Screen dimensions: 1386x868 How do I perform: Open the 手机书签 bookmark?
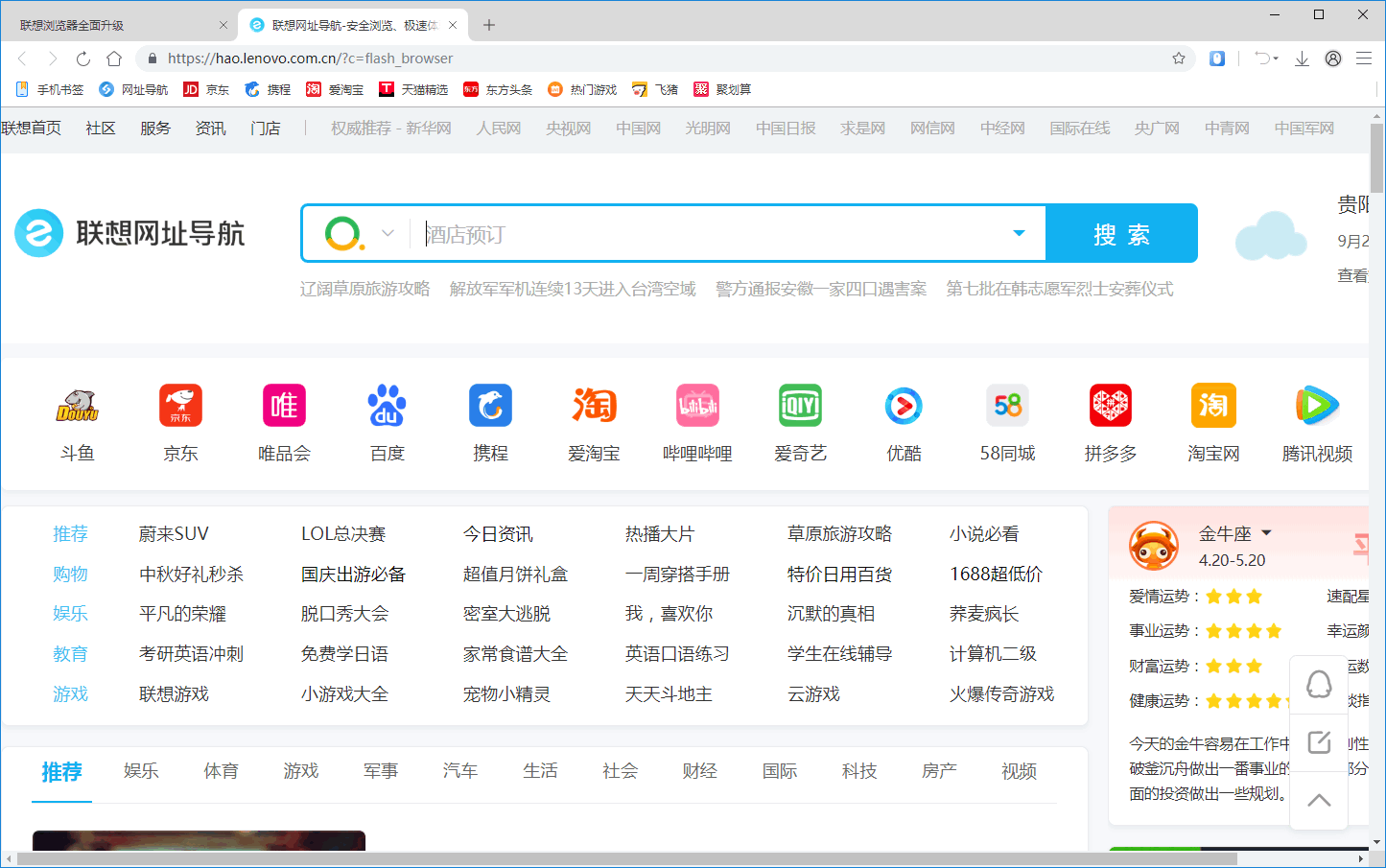pos(50,89)
